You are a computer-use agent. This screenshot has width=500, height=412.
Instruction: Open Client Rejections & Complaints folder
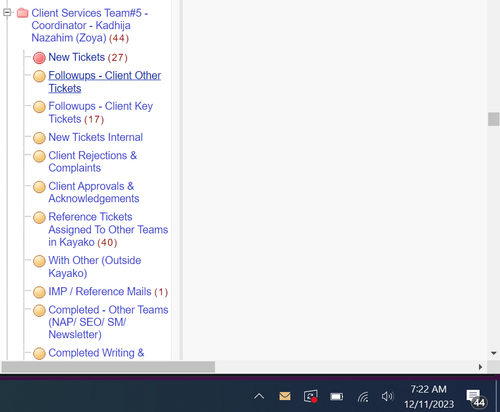coord(93,162)
